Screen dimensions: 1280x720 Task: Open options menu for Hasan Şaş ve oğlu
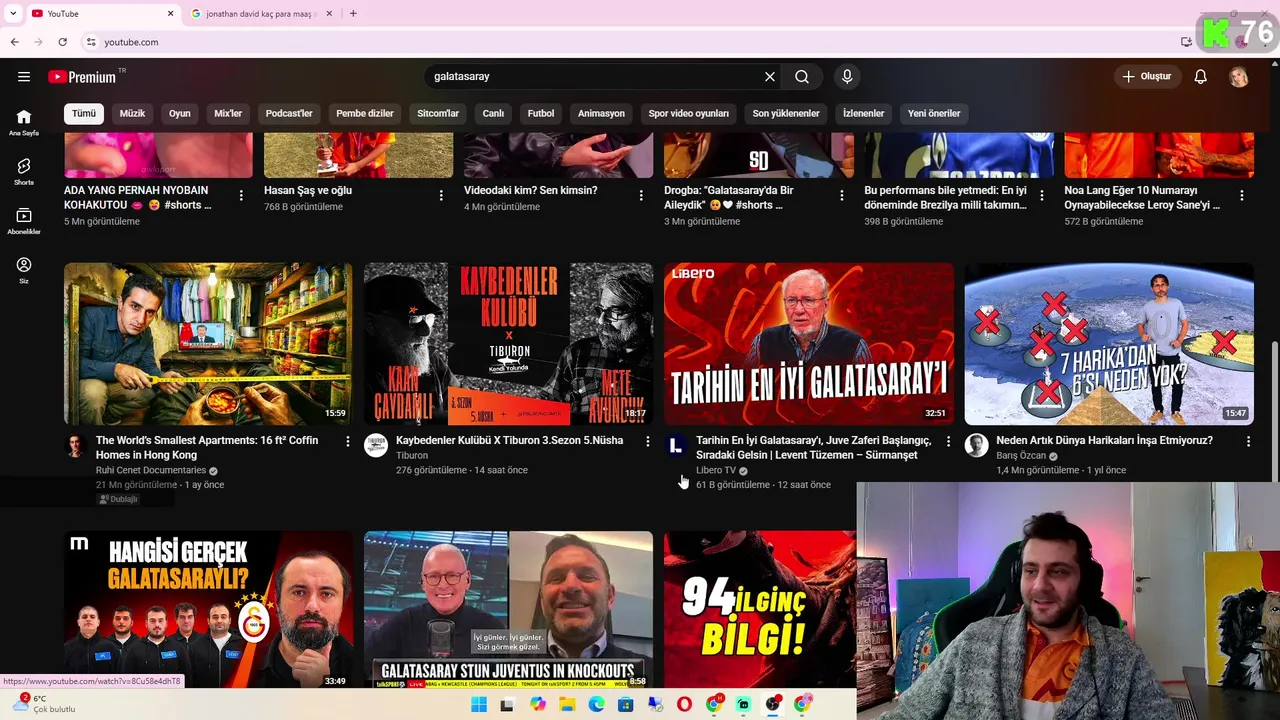441,196
